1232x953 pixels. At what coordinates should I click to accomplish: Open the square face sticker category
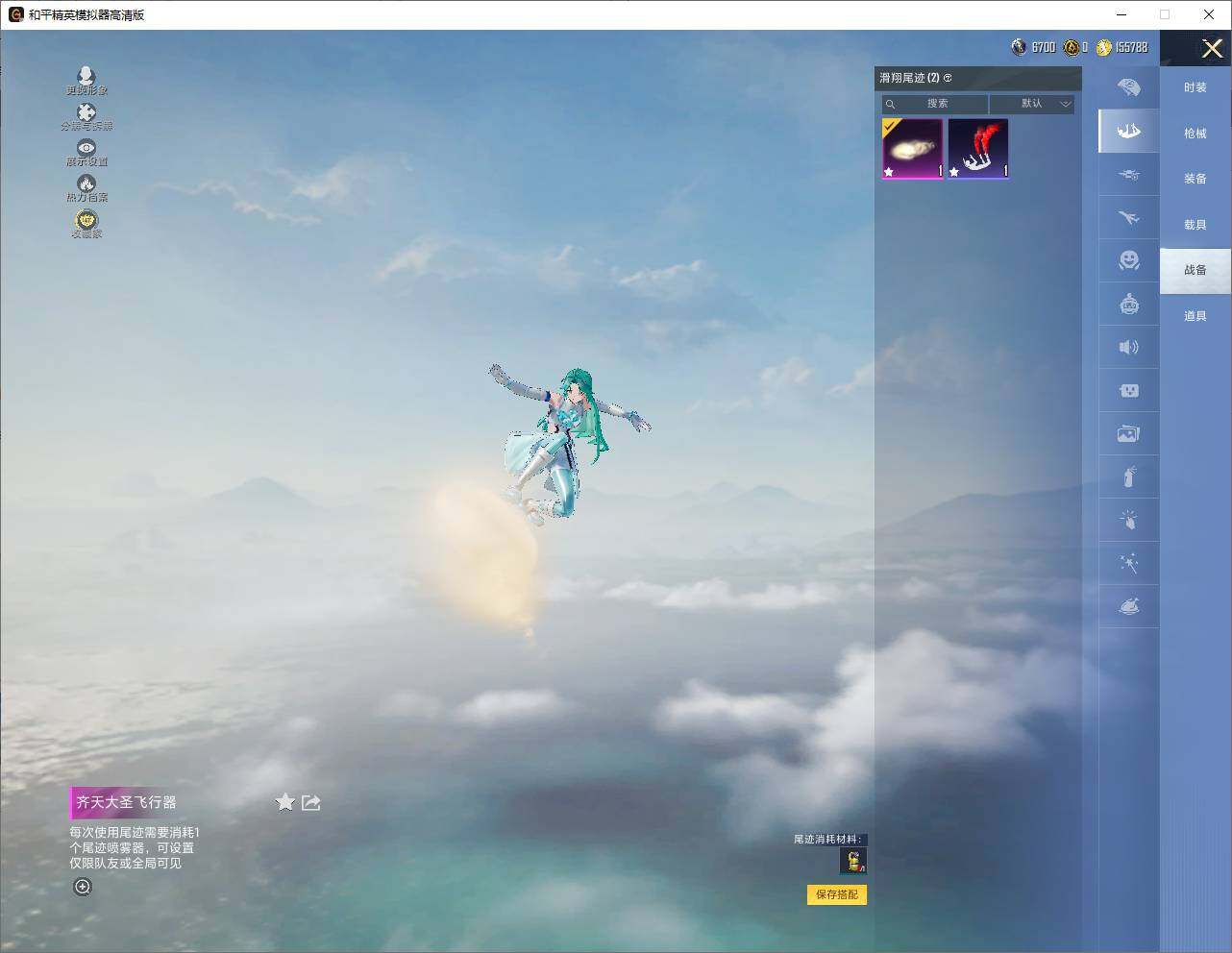click(x=1129, y=390)
